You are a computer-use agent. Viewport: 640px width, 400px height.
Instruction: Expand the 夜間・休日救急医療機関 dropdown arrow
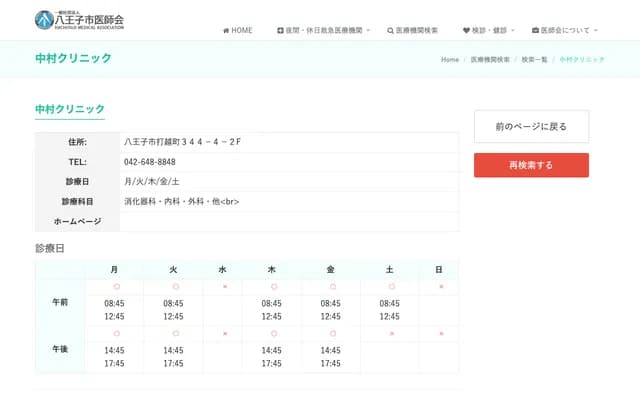click(369, 31)
